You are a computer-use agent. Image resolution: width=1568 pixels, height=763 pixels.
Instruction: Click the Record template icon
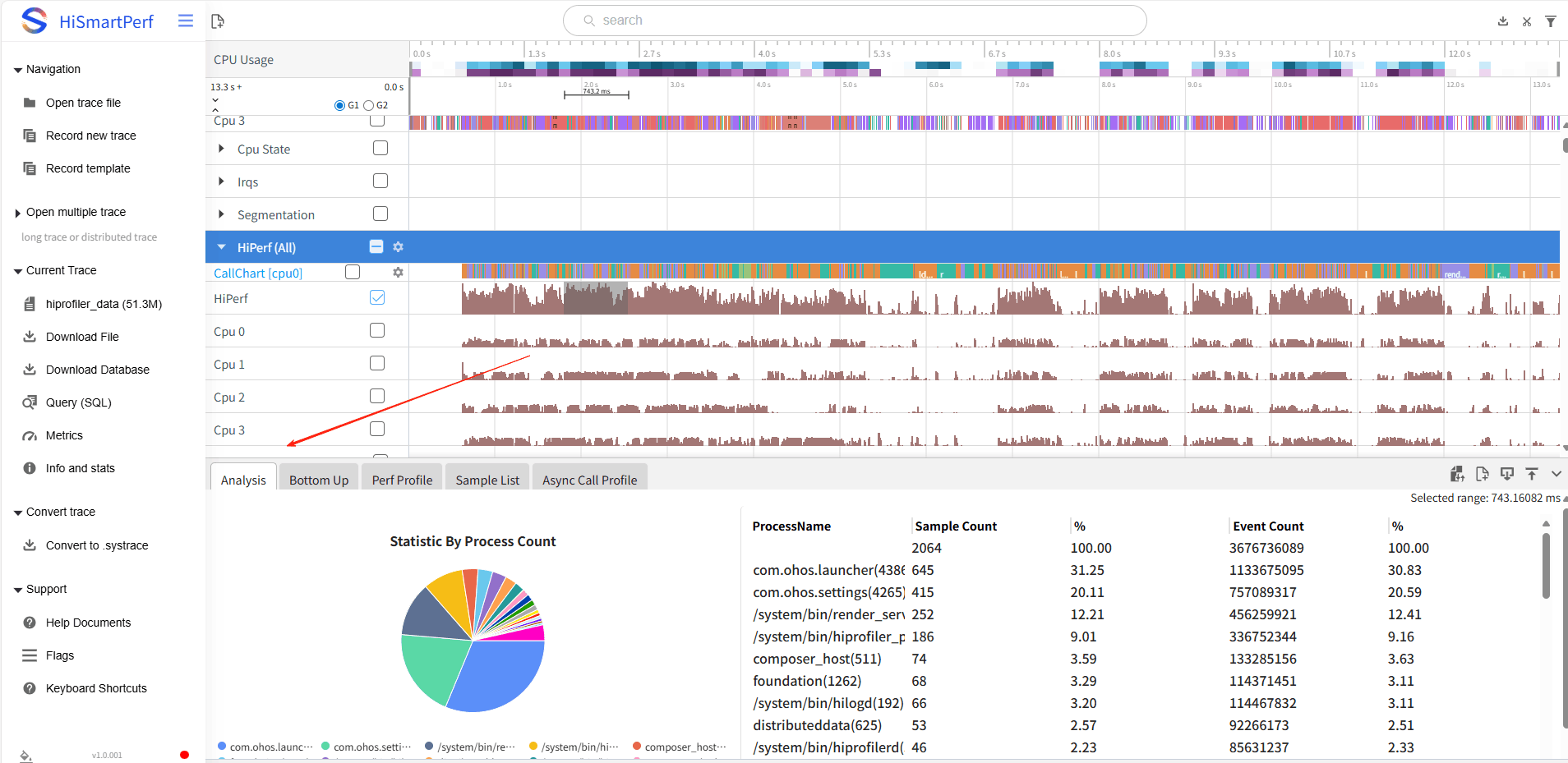30,168
